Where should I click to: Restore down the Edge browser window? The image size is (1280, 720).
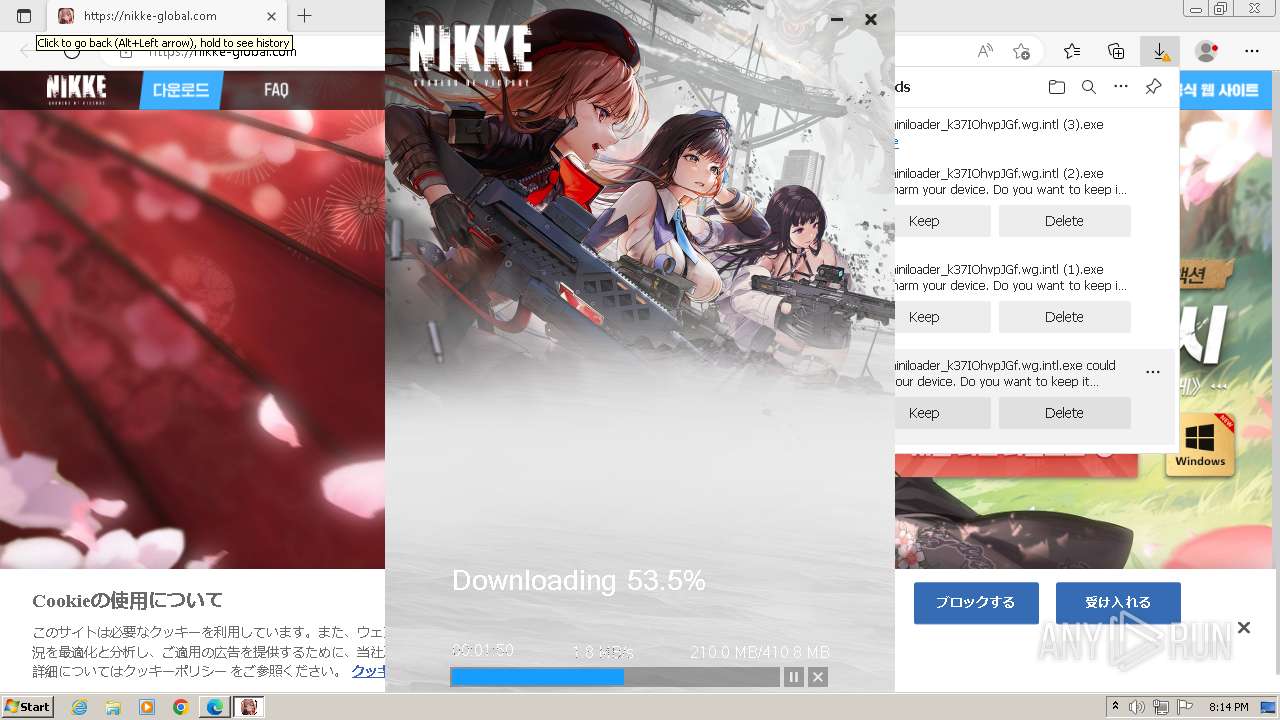click(x=1220, y=9)
